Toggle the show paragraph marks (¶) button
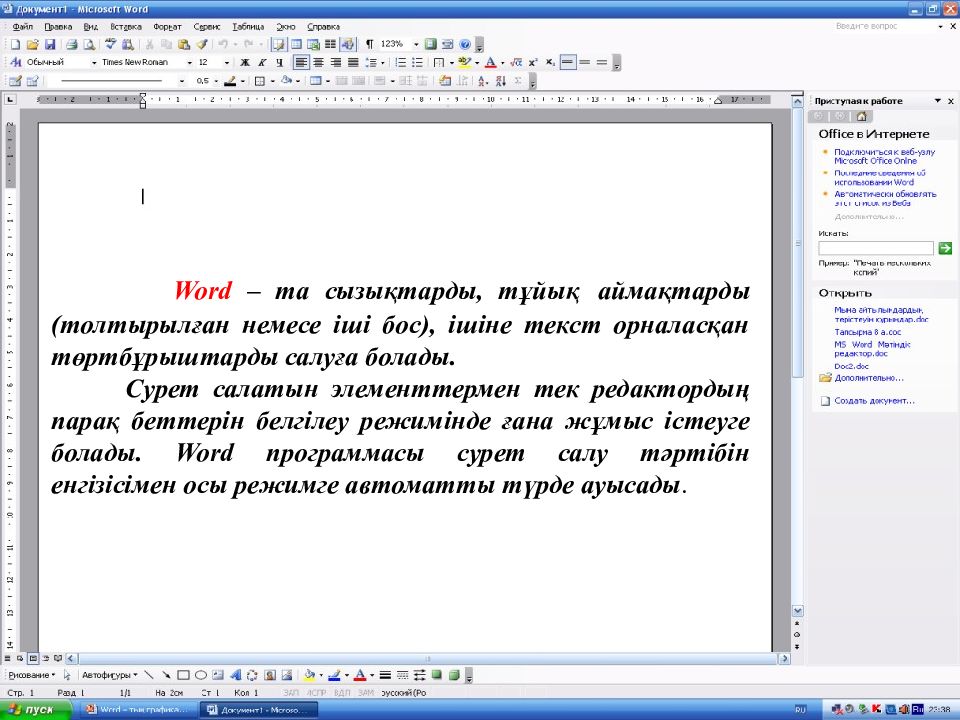Viewport: 960px width, 720px height. [369, 44]
